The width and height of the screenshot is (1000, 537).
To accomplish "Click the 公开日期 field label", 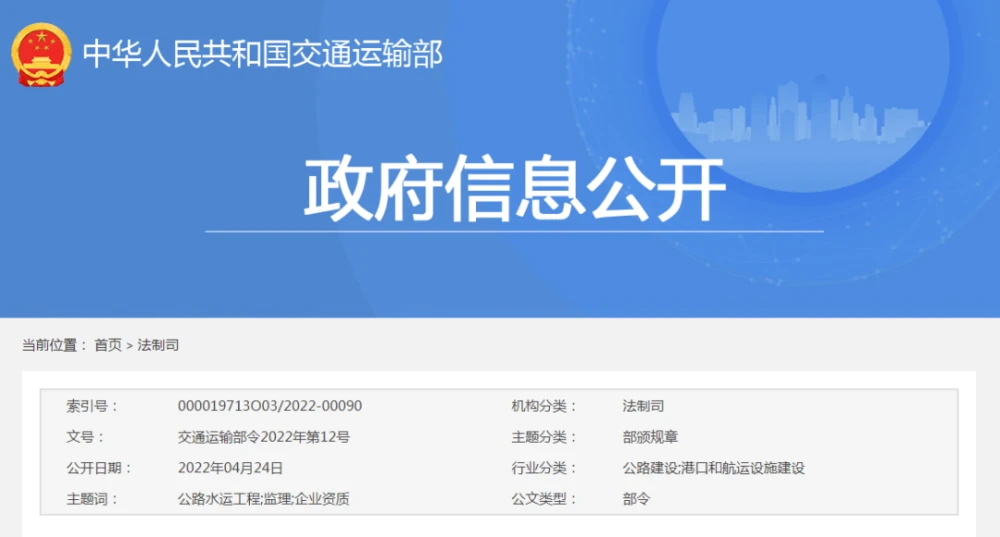I will coord(99,467).
